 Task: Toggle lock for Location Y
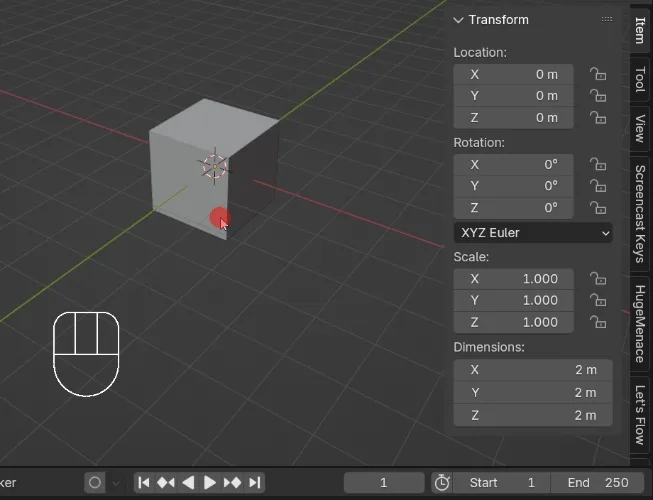[598, 96]
